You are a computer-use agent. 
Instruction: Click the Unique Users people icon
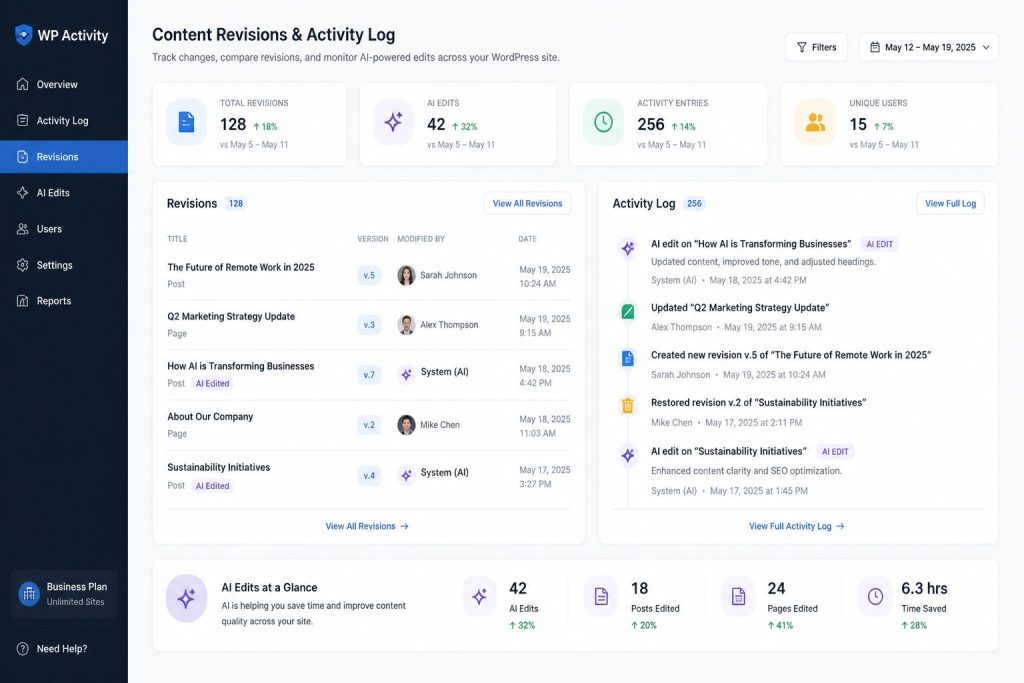click(x=815, y=122)
